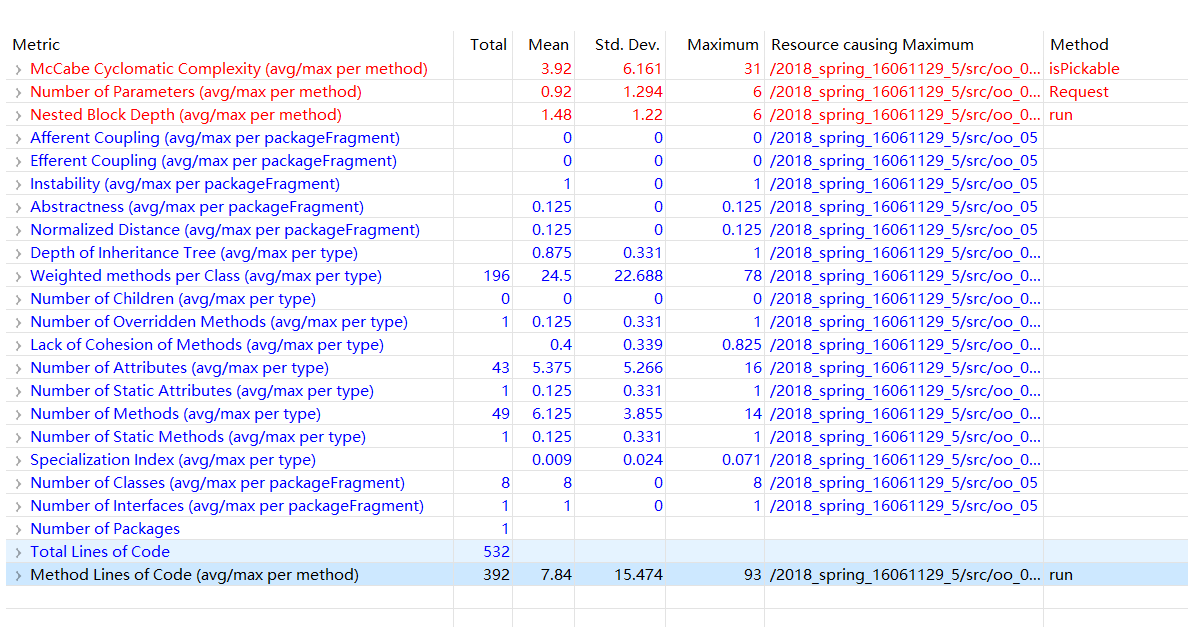
Task: Click the Mean column header
Action: click(548, 45)
